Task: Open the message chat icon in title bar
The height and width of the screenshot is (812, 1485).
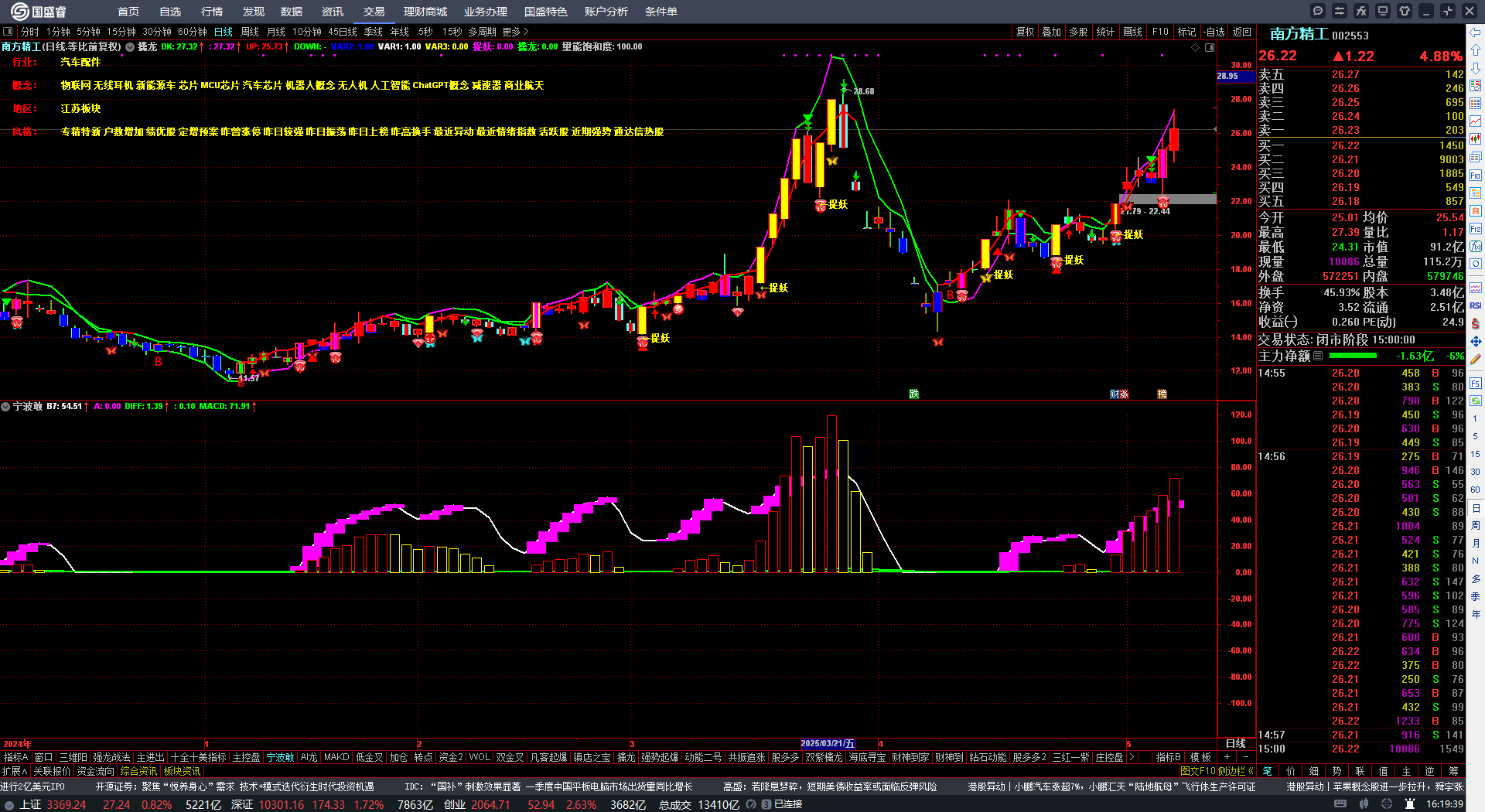Action: (1318, 11)
